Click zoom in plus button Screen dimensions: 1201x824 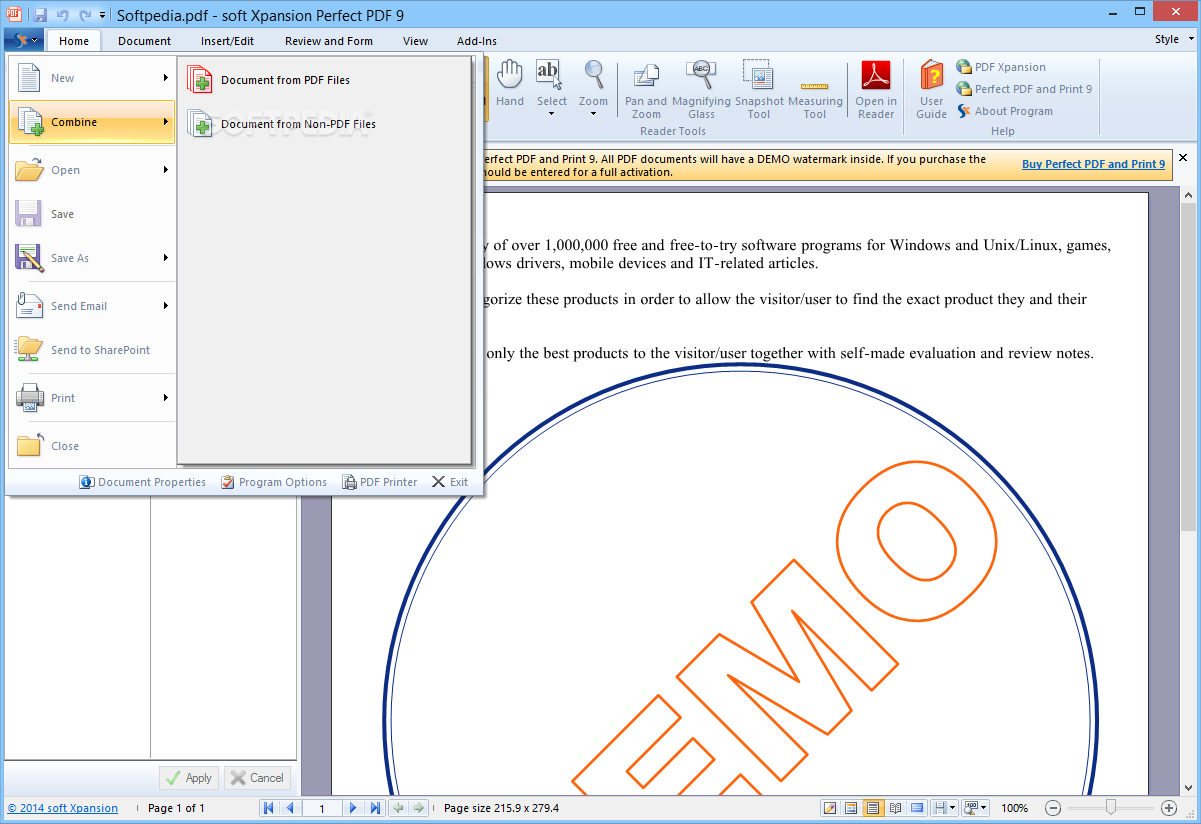[x=1169, y=808]
